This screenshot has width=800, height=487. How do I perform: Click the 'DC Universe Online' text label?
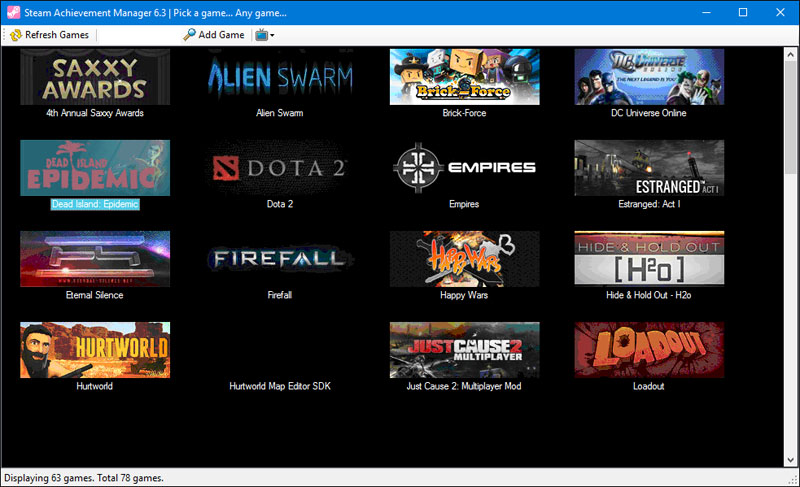coord(649,113)
